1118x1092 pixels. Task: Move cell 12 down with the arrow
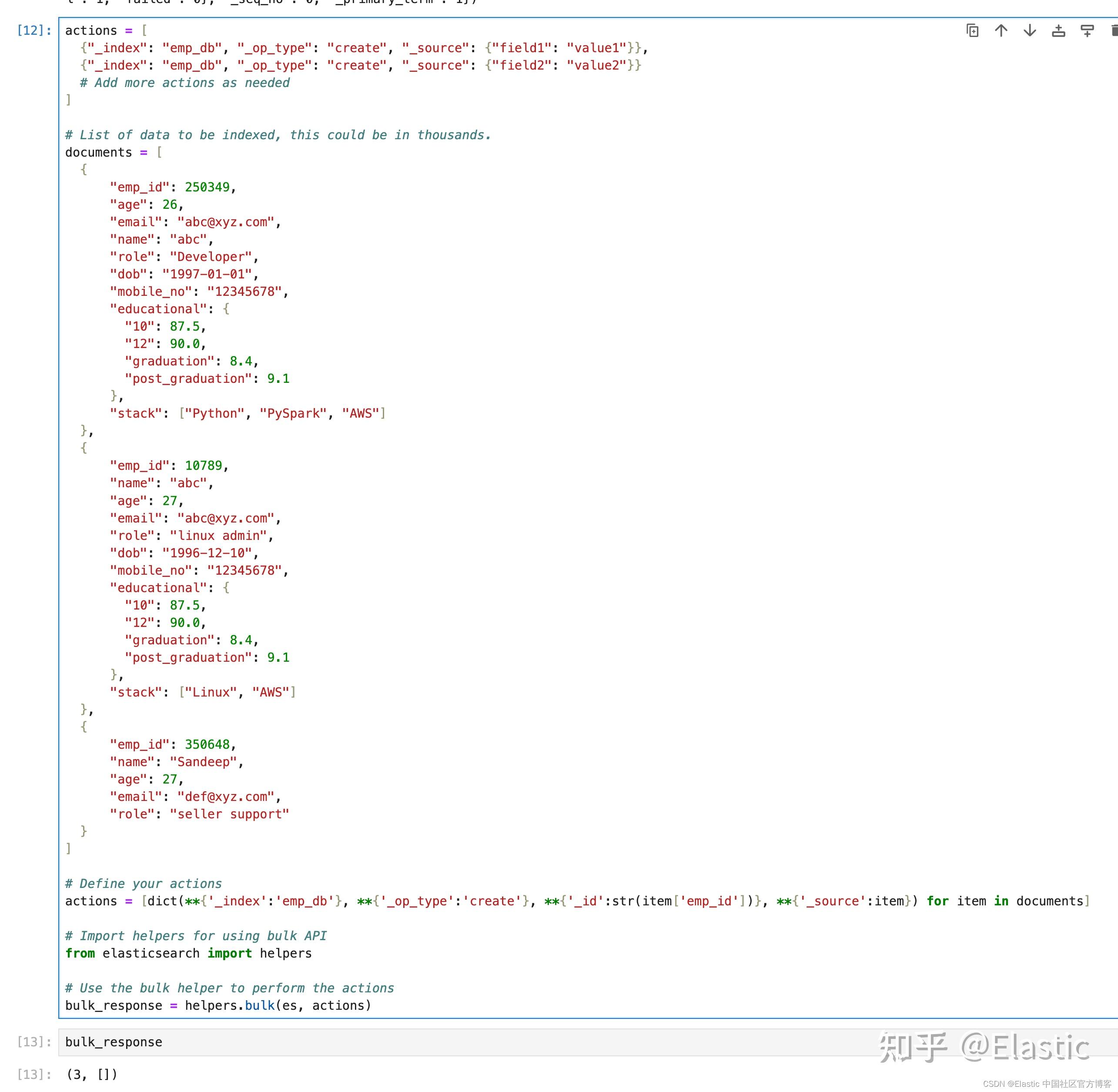1030,30
